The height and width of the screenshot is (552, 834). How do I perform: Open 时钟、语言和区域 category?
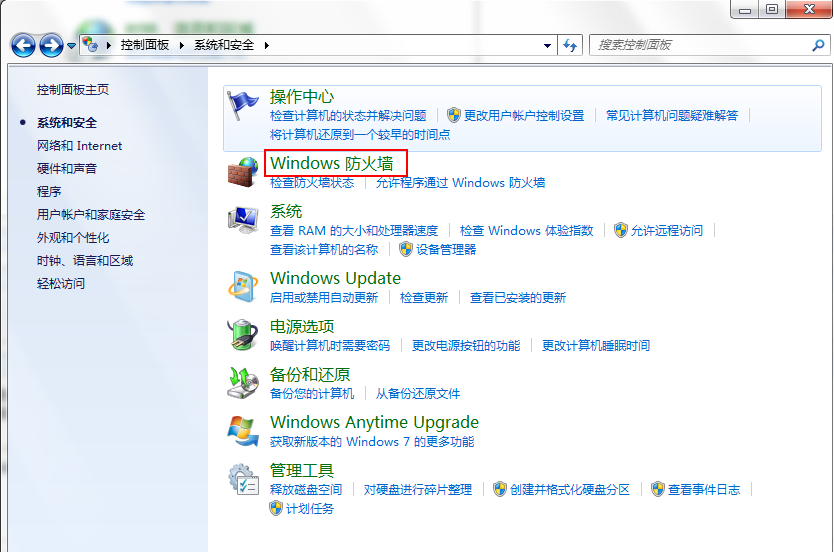pyautogui.click(x=85, y=261)
